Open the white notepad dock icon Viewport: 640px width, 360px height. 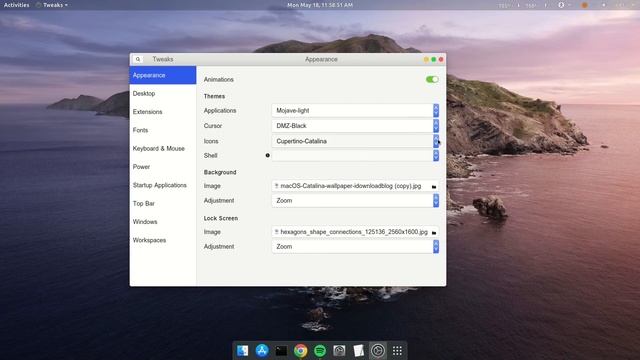(358, 351)
